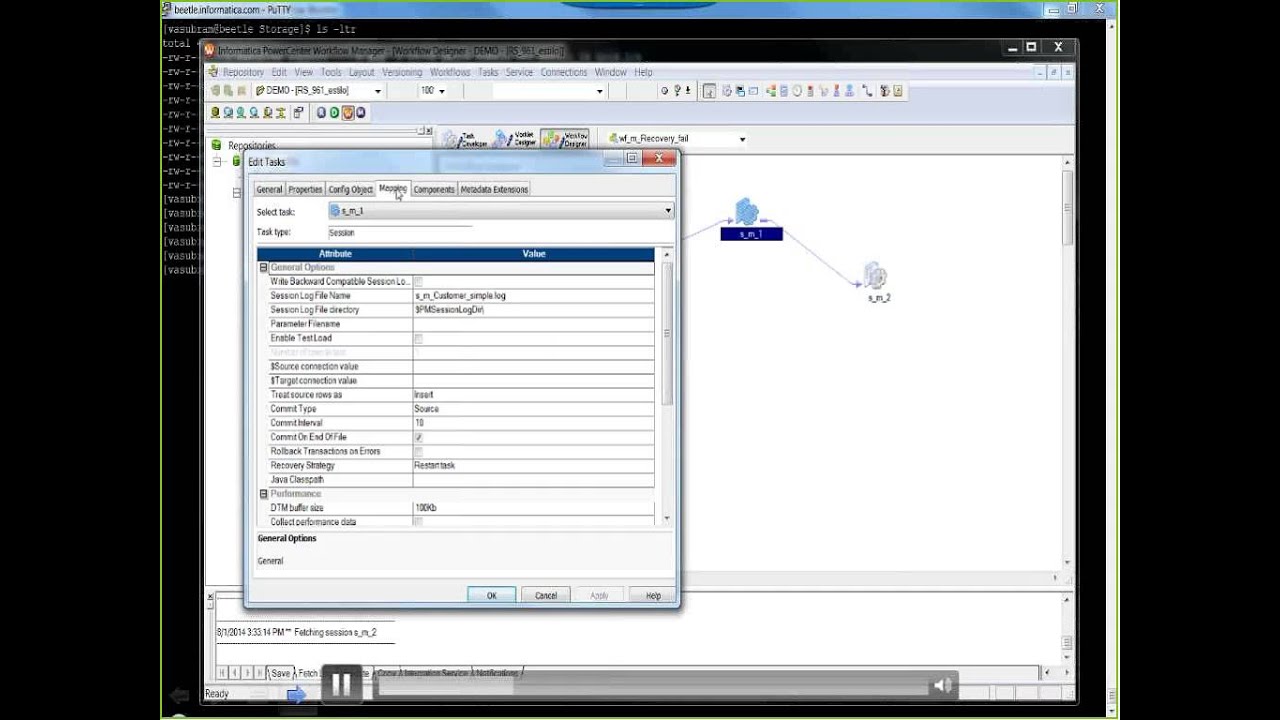Open the Service menu
This screenshot has height=720, width=1280.
[519, 72]
